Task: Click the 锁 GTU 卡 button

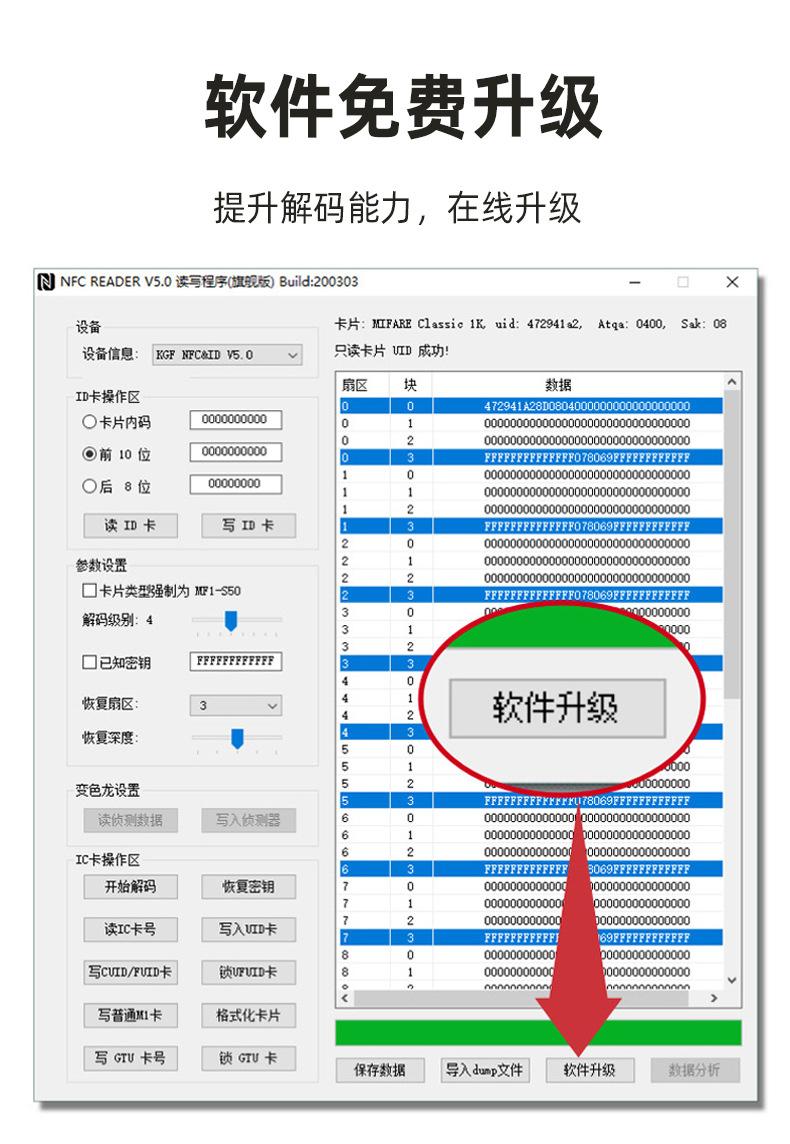Action: pos(249,1058)
